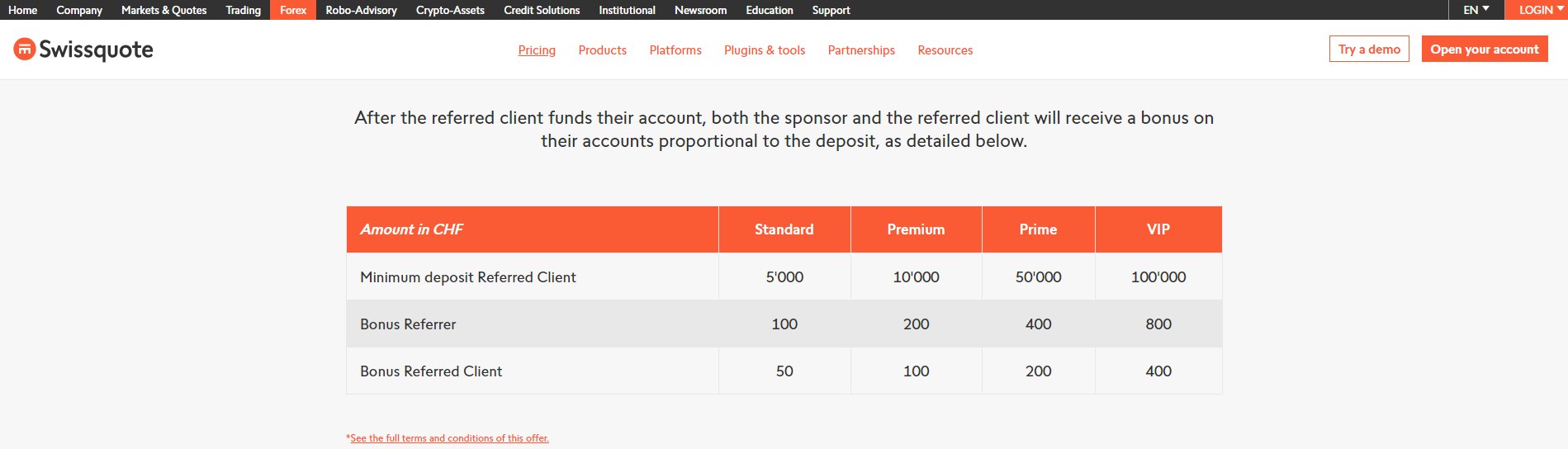Image resolution: width=1568 pixels, height=449 pixels.
Task: Go to Partnerships section
Action: tap(861, 50)
